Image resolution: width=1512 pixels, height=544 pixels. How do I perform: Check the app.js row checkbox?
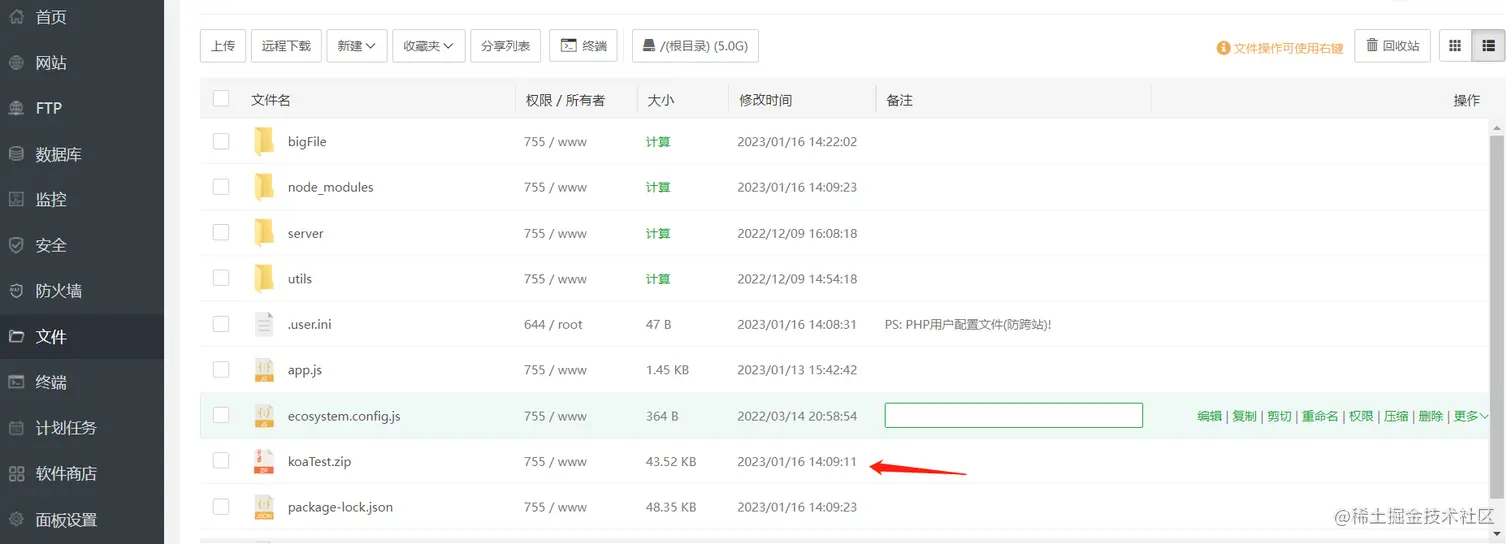pyautogui.click(x=221, y=370)
